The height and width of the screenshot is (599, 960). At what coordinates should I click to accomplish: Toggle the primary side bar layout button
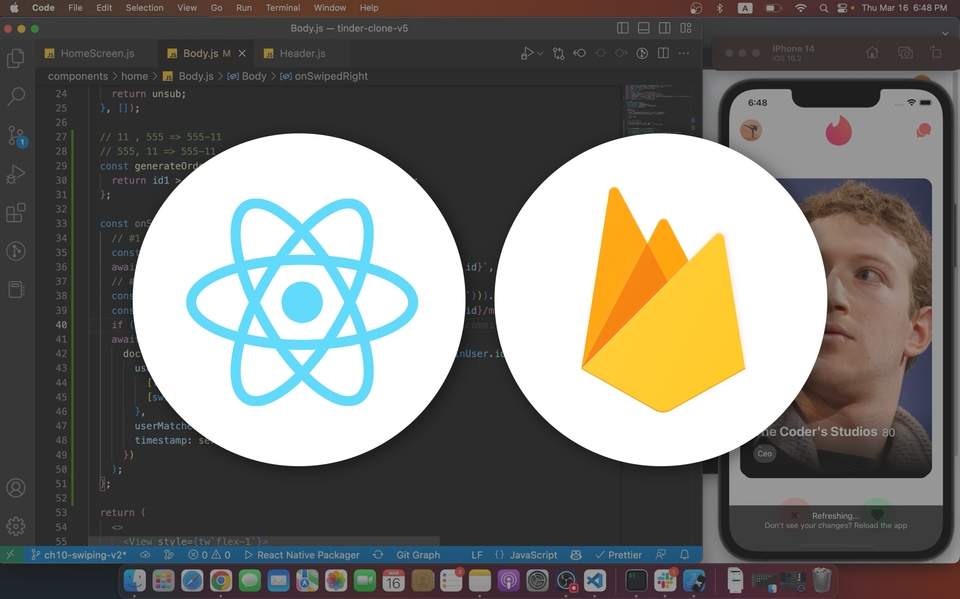[x=623, y=28]
